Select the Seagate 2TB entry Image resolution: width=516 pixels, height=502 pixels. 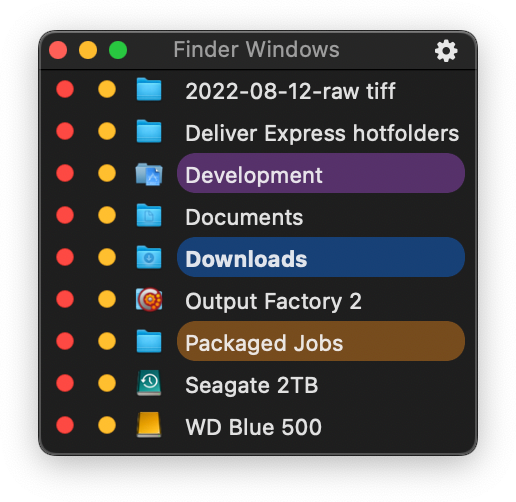252,385
